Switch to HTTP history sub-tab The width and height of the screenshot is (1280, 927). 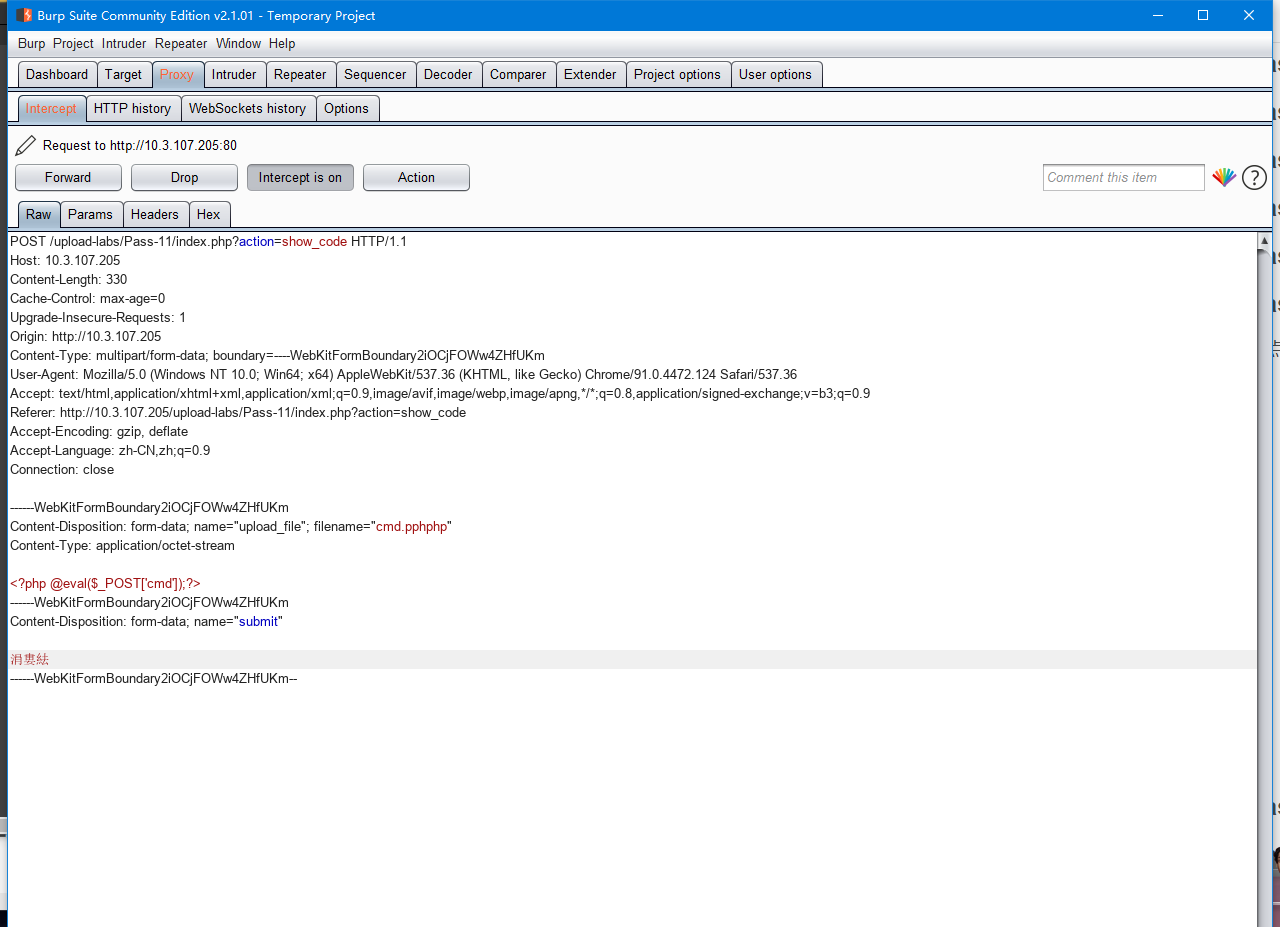132,109
